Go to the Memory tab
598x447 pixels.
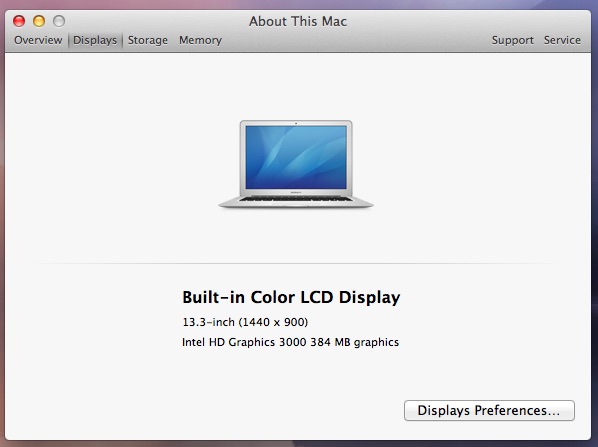tap(200, 40)
